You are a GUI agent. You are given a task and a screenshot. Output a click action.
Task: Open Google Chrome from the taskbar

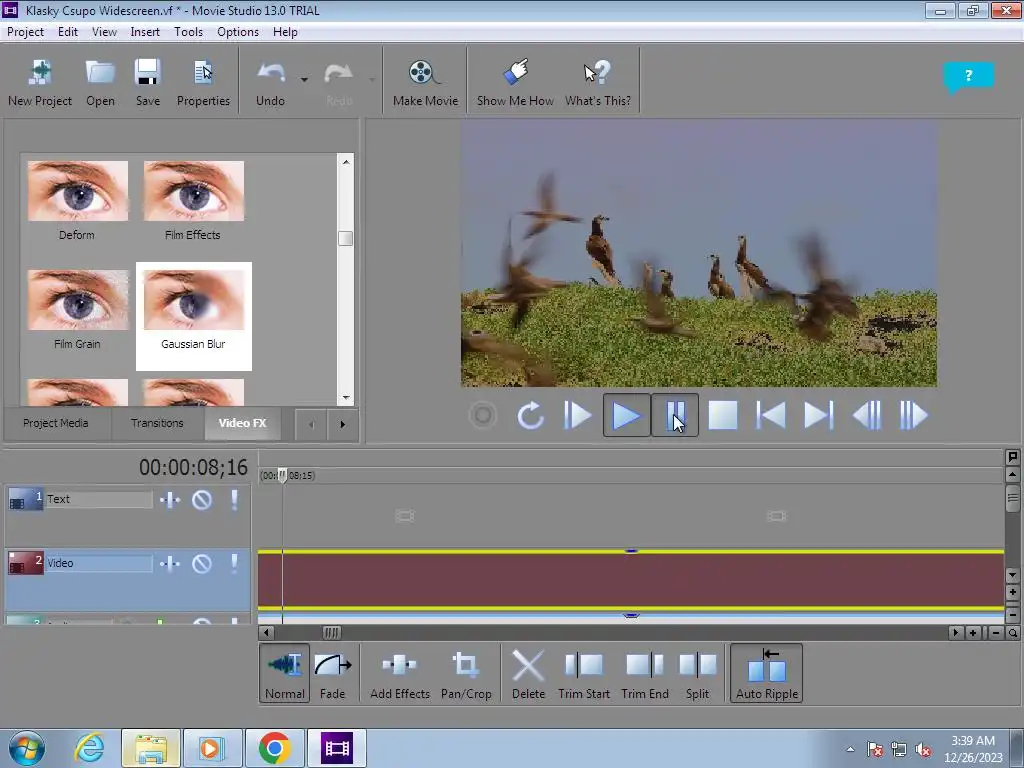click(274, 748)
